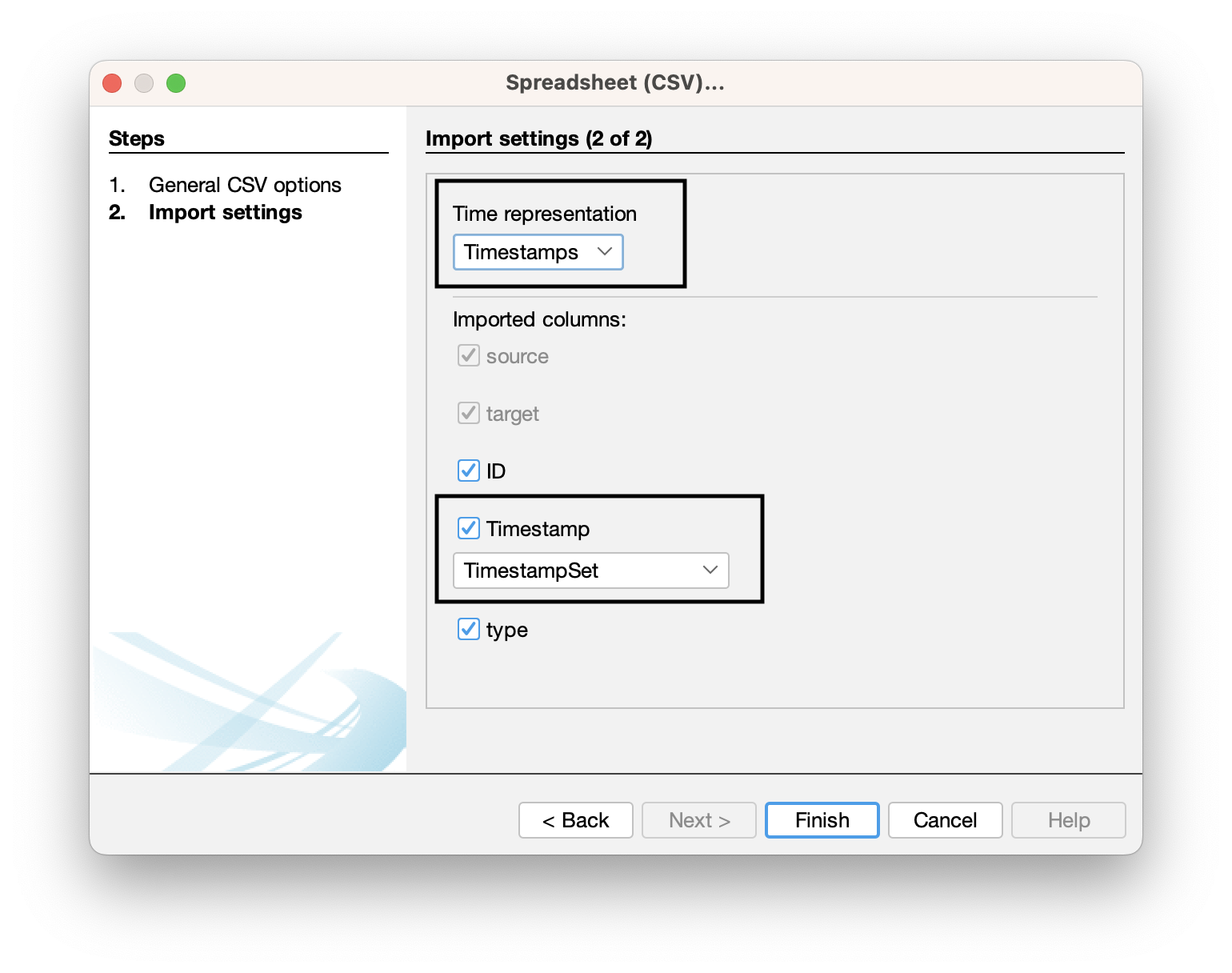The height and width of the screenshot is (973, 1232).
Task: Open the Help dialog
Action: (1068, 820)
